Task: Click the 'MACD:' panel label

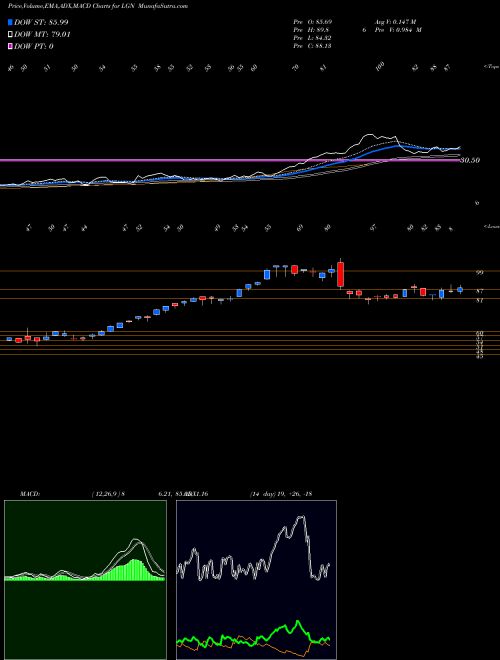Action: 30,494
